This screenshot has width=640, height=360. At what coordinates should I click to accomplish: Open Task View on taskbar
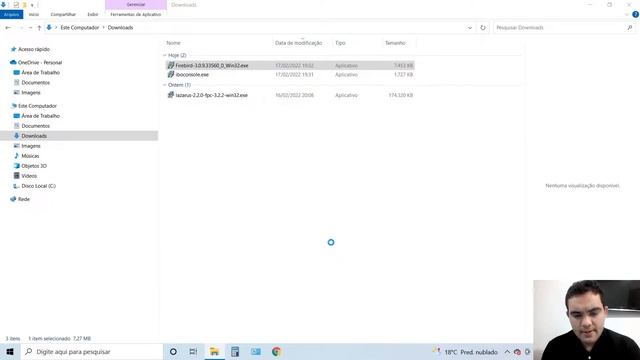click(193, 352)
